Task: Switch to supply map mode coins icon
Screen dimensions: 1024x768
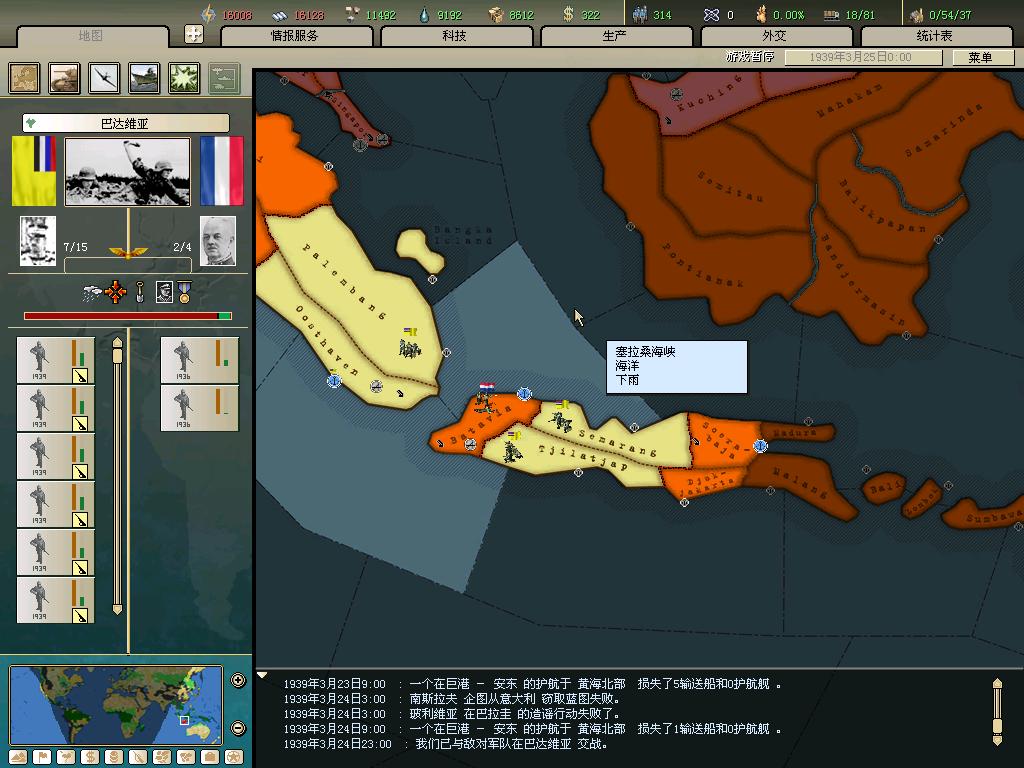Action: [114, 757]
